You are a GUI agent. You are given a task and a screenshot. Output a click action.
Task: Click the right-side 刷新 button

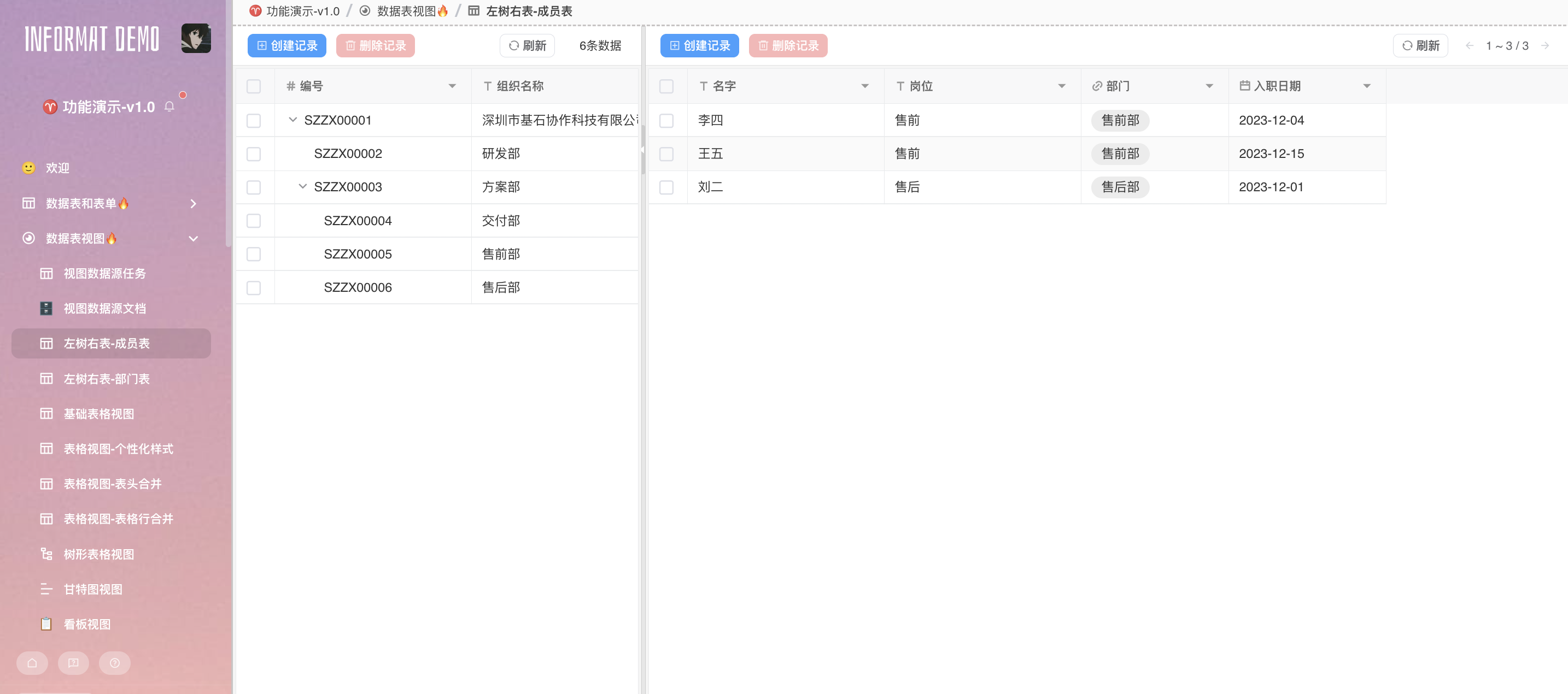[x=1420, y=45]
